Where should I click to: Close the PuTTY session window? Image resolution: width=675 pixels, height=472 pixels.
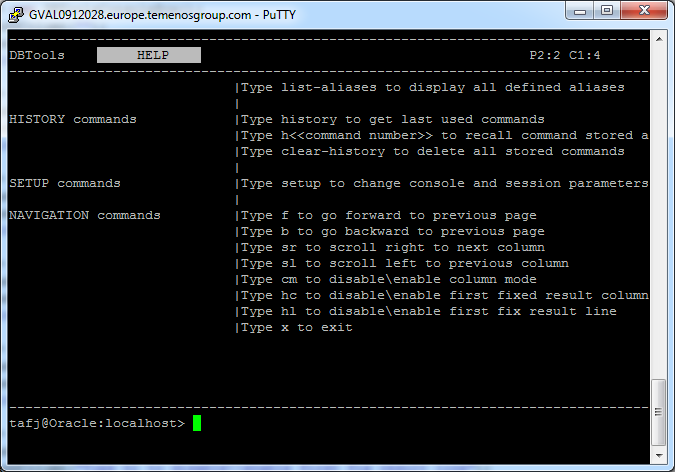coord(644,10)
